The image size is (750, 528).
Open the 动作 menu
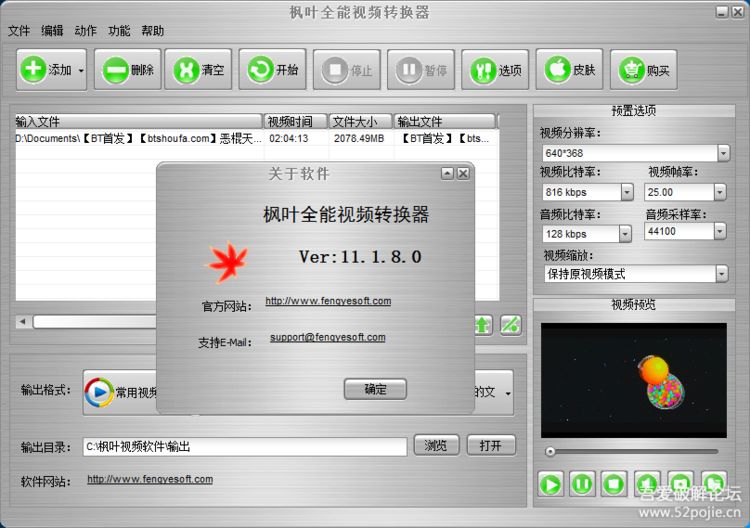coord(86,31)
